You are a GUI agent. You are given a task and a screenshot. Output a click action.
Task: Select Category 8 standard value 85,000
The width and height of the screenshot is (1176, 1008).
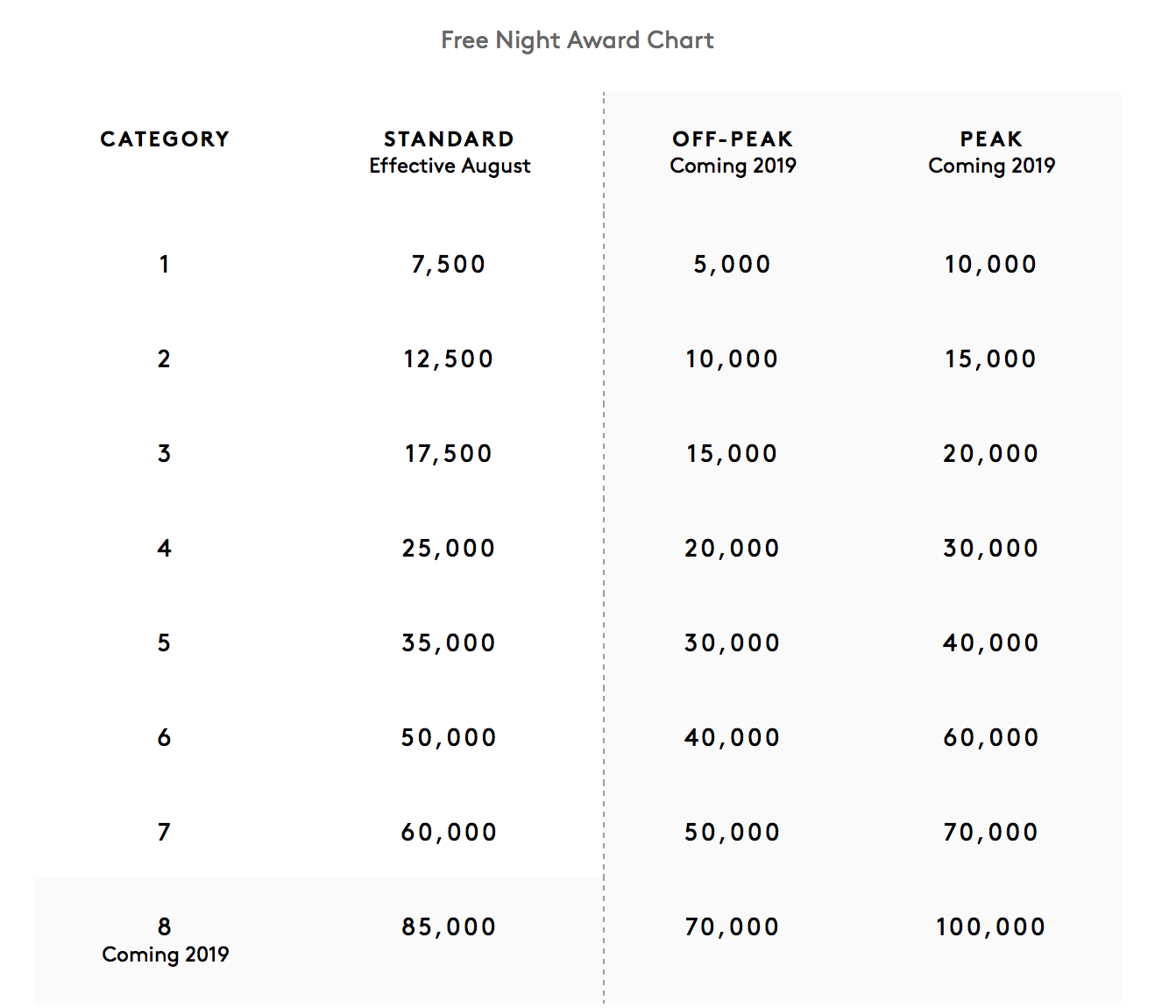click(x=449, y=927)
